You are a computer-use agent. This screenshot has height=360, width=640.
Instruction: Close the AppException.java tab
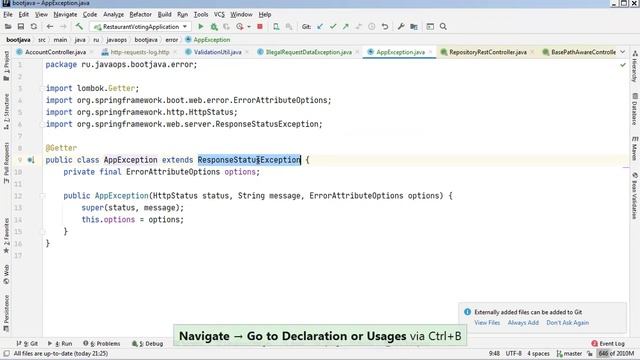click(x=431, y=52)
